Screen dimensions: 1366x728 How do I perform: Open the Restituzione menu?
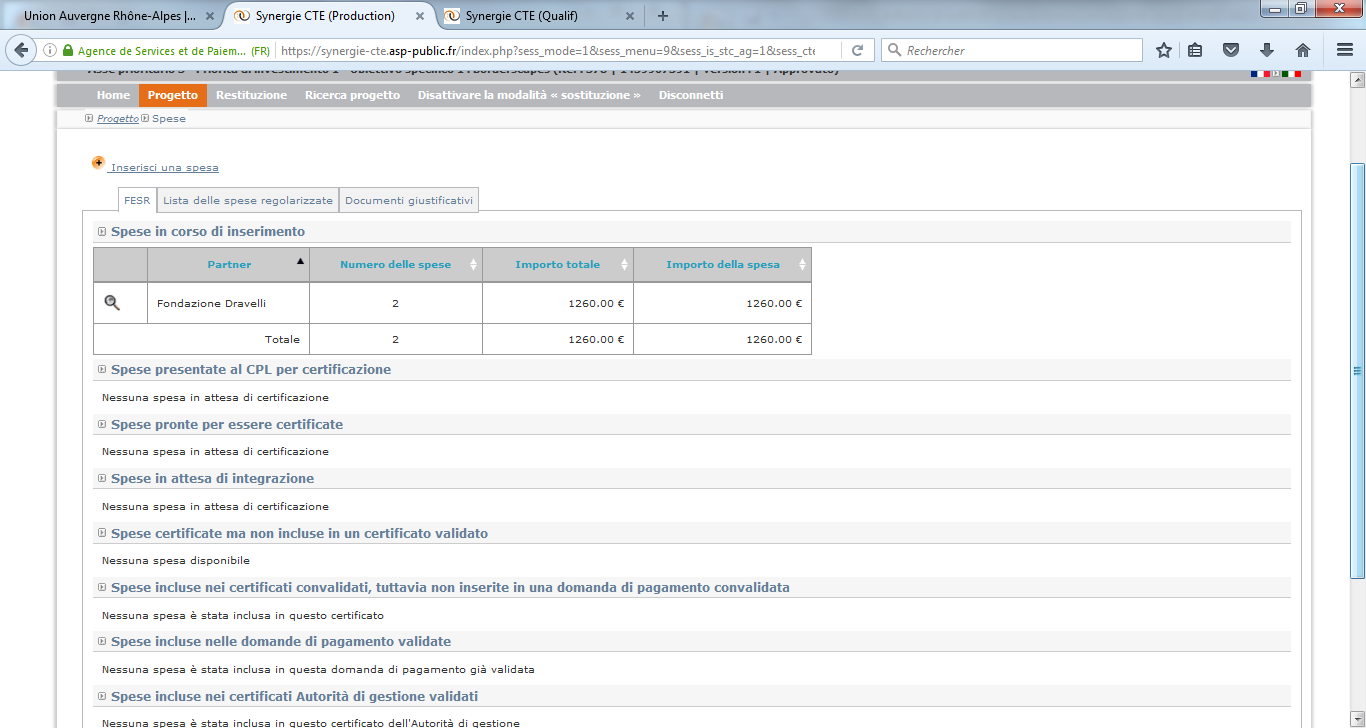(x=251, y=95)
